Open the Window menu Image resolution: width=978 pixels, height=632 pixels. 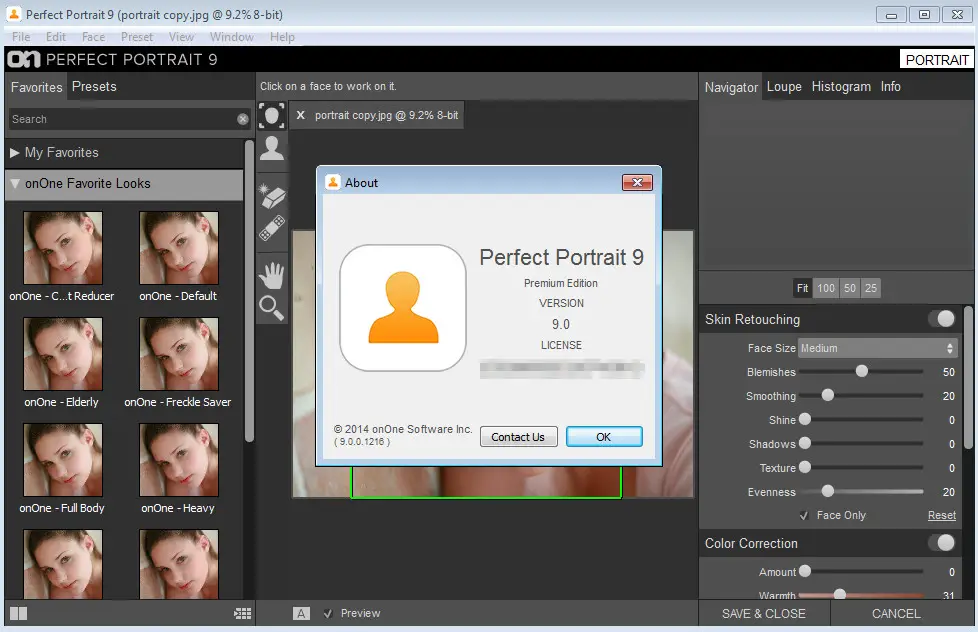coord(231,37)
